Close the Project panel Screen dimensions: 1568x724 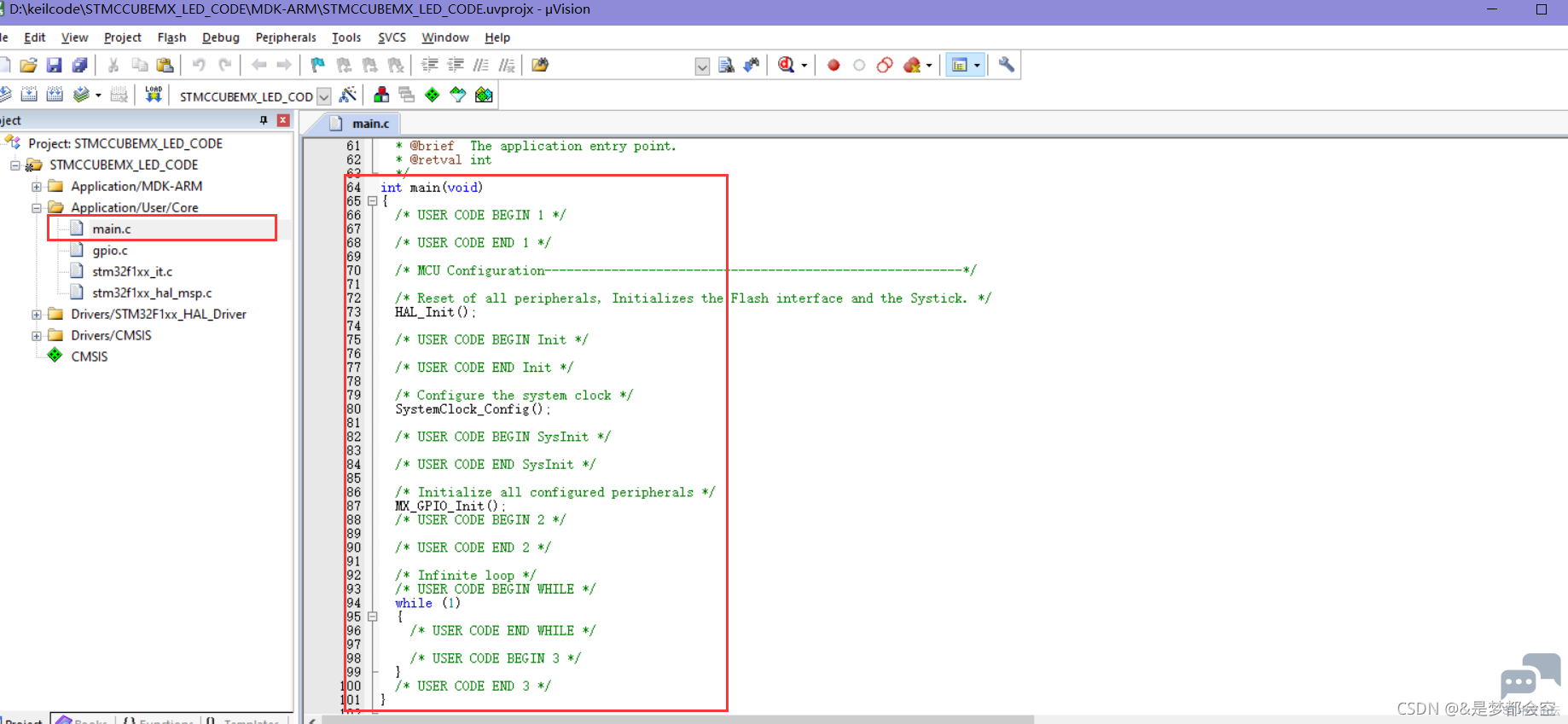pyautogui.click(x=283, y=120)
